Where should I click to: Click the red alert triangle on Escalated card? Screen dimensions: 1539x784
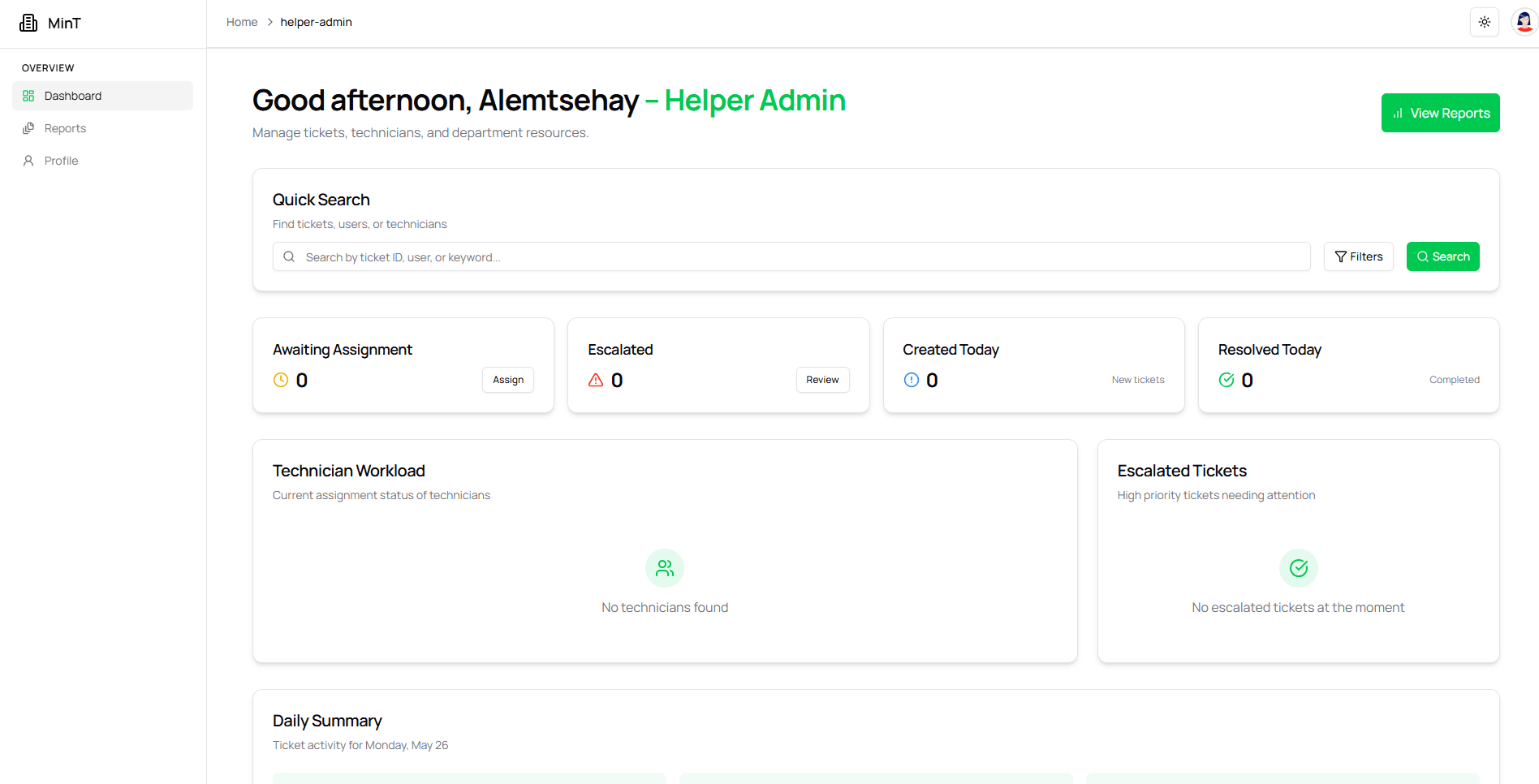[x=595, y=379]
